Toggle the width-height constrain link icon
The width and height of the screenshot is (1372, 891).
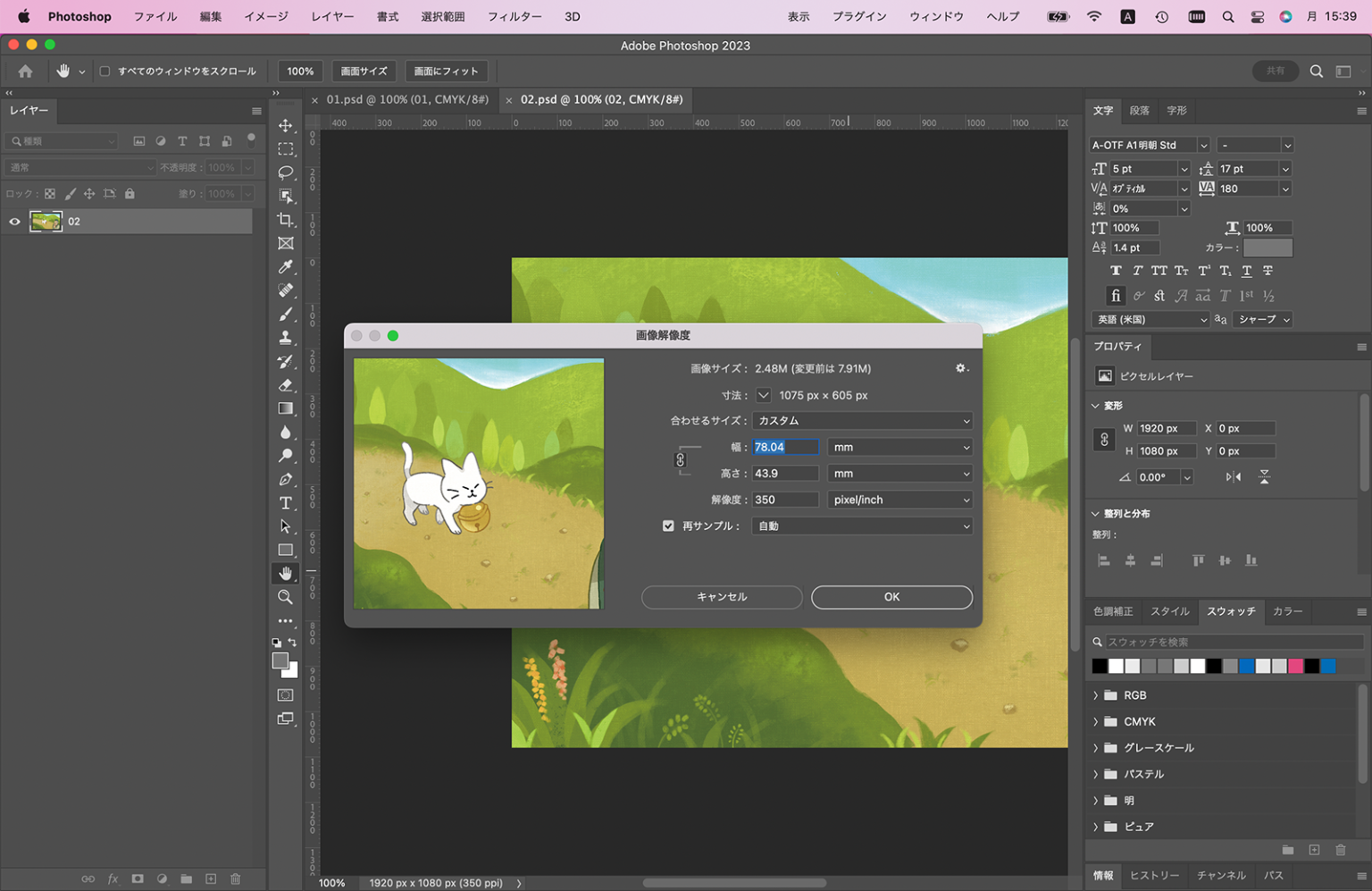pos(680,459)
